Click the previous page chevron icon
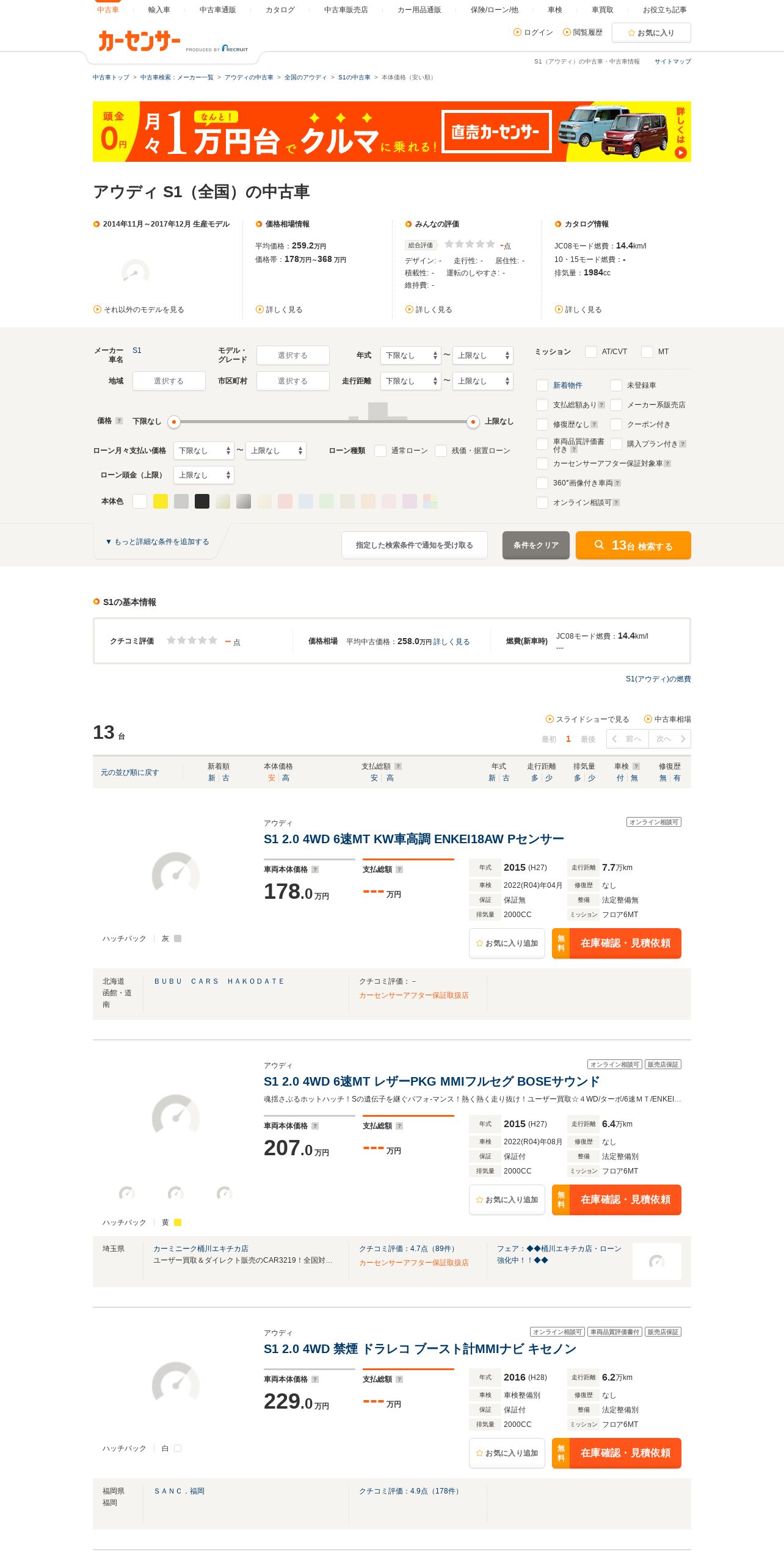This screenshot has height=1568, width=784. (x=614, y=739)
